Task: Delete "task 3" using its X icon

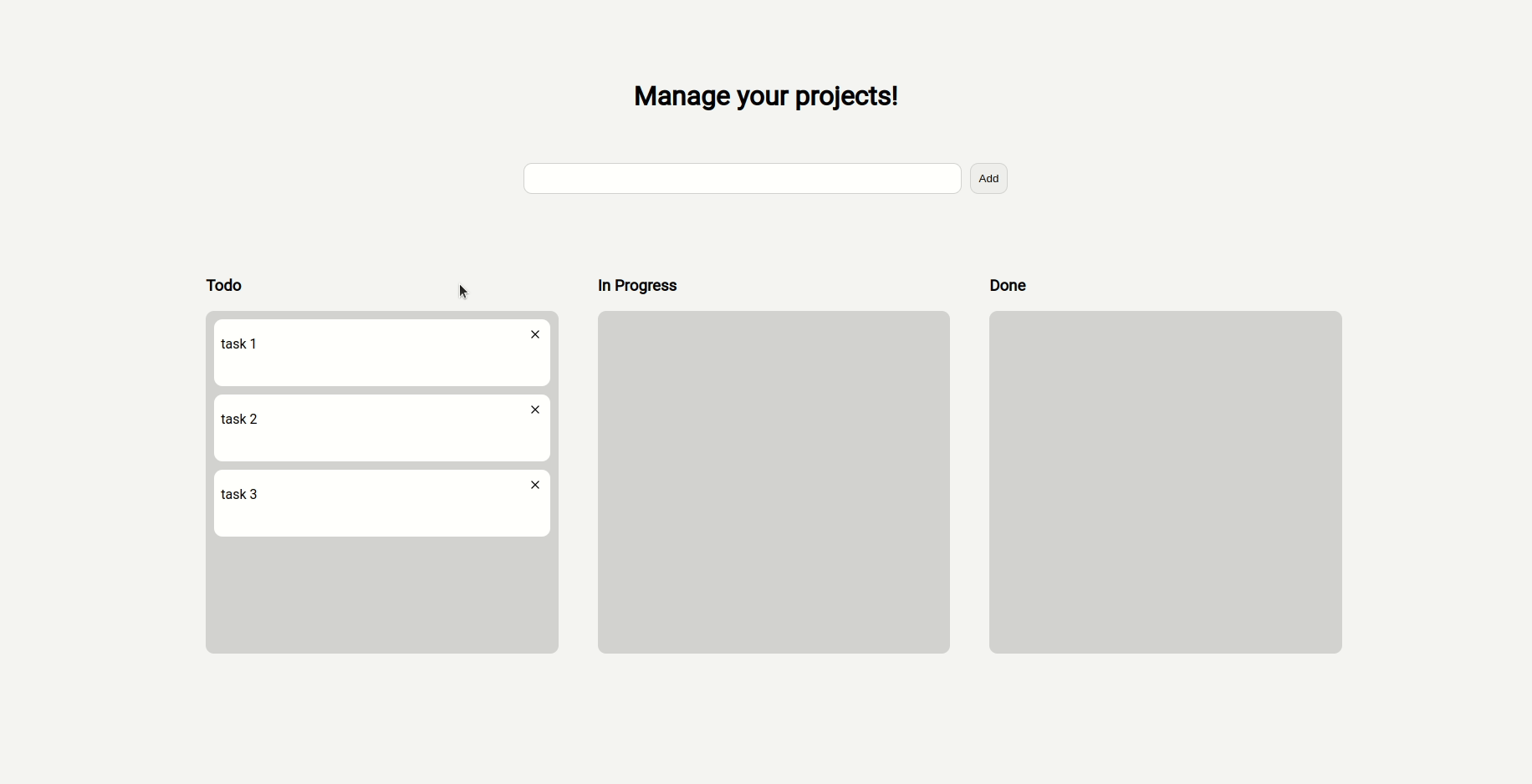Action: (x=535, y=485)
